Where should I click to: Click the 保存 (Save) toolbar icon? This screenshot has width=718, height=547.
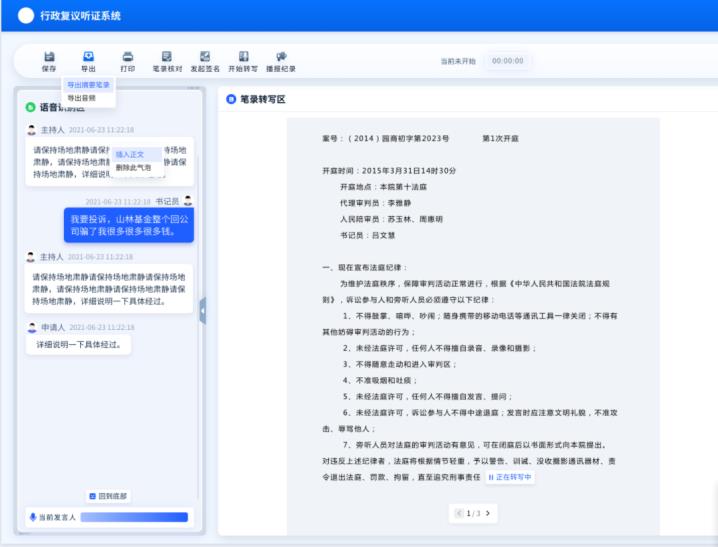tap(49, 61)
